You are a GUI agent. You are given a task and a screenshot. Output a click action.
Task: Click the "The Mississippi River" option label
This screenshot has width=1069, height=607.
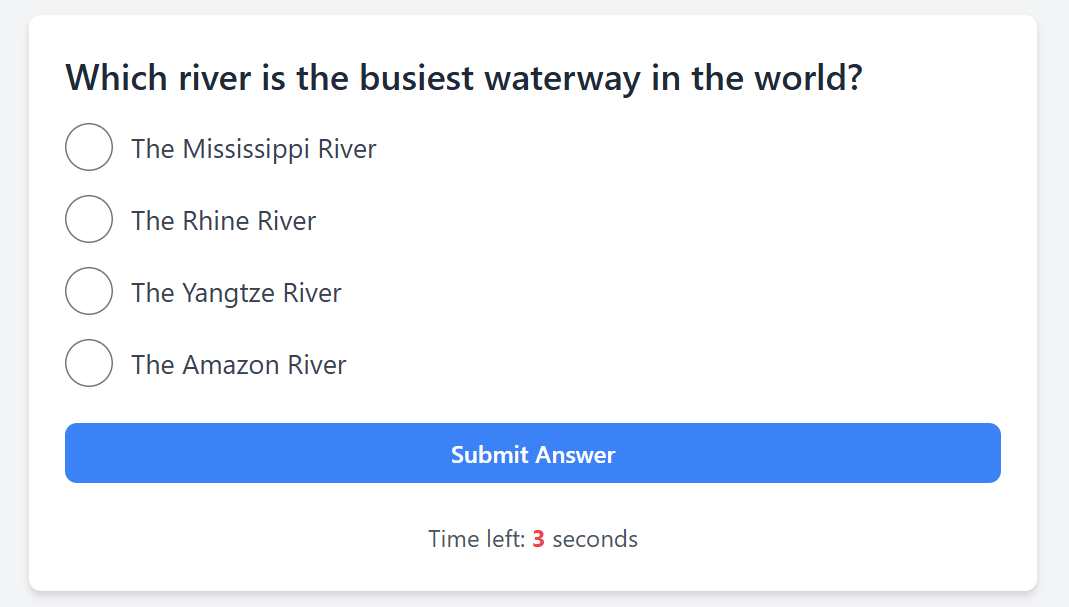point(254,149)
